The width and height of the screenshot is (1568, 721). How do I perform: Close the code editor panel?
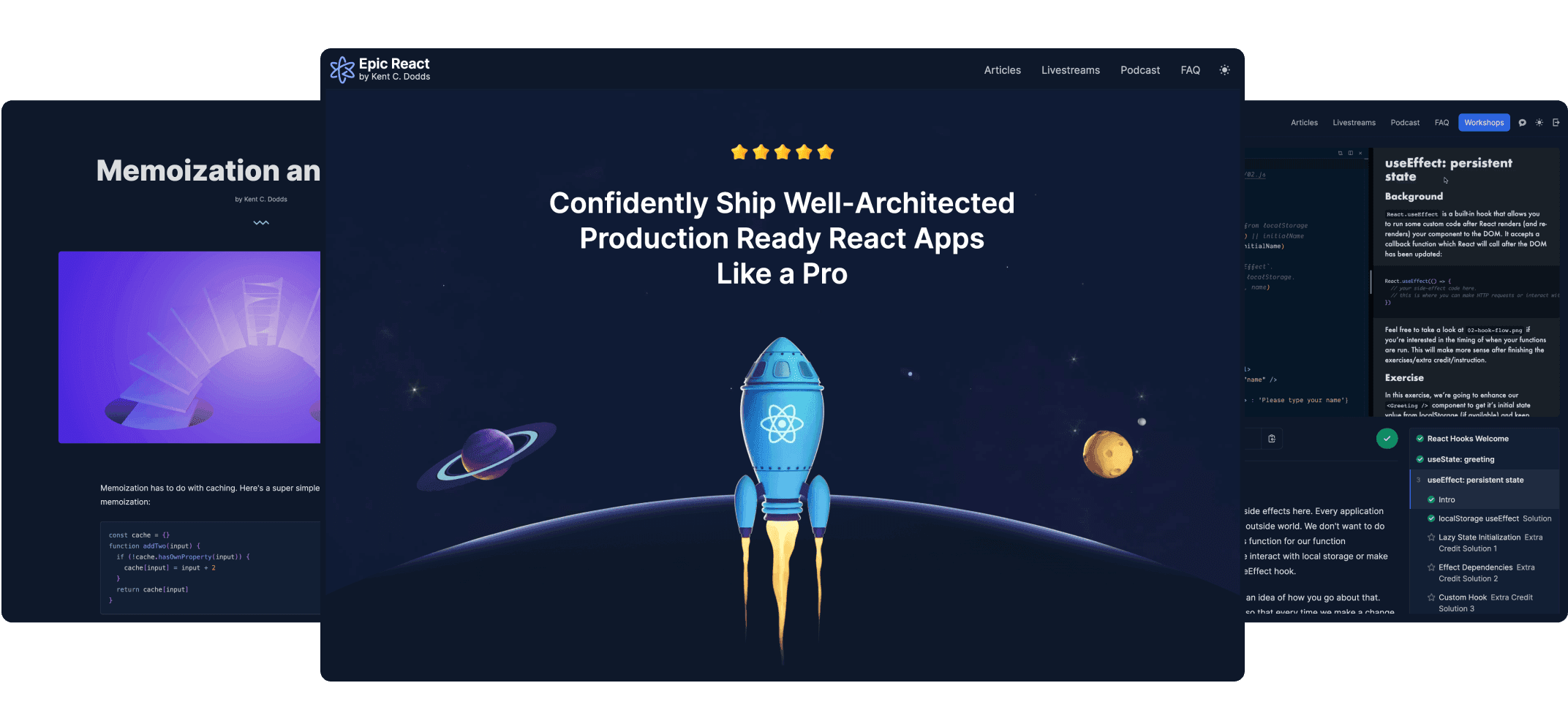(1360, 154)
